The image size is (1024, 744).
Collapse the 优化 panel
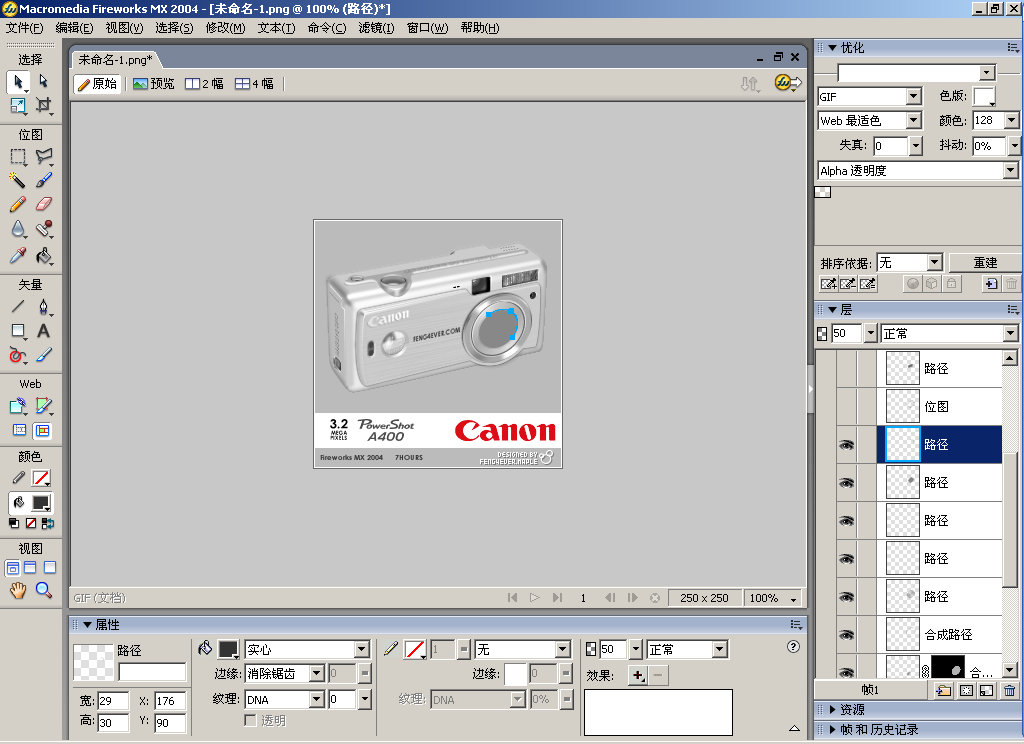pos(833,48)
